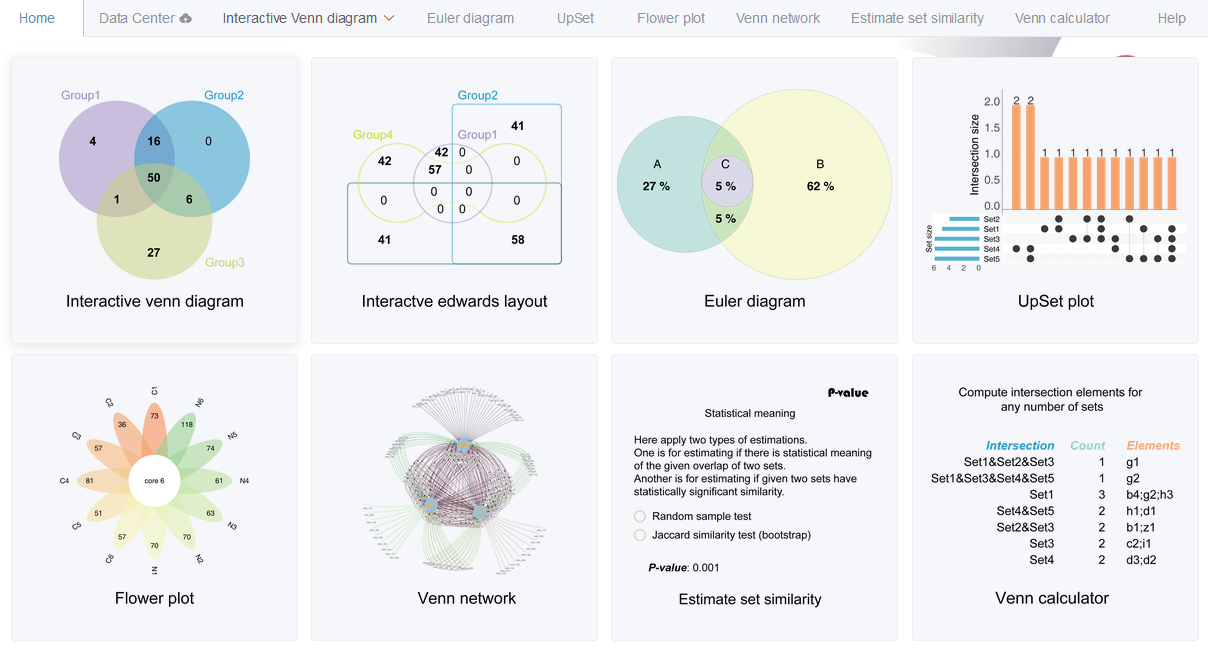Viewport: 1208px width, 650px height.
Task: Go to the Flower plot menu item
Action: coord(671,18)
